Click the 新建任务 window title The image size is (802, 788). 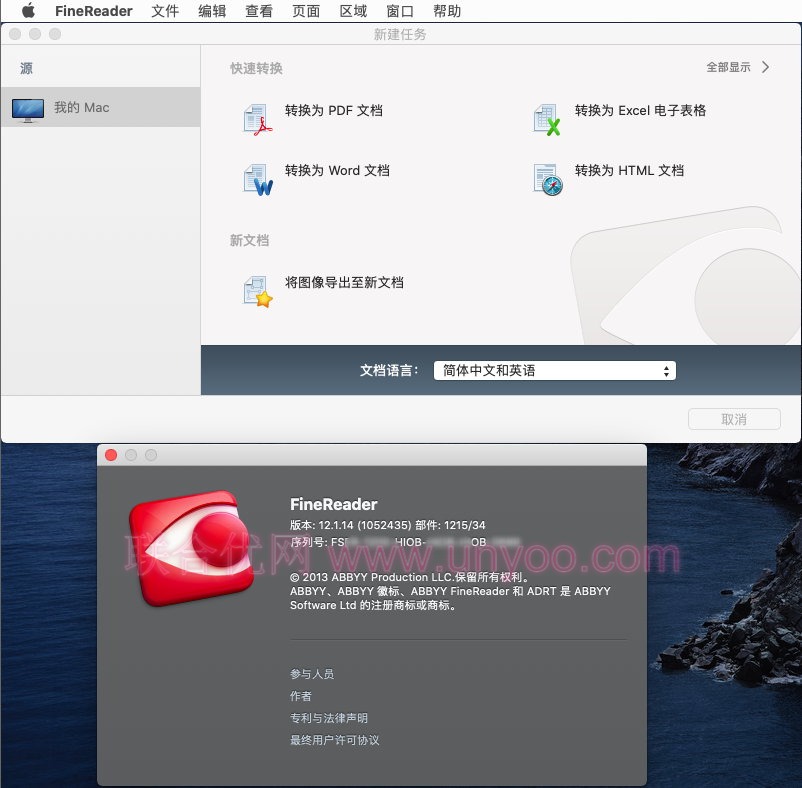click(400, 34)
